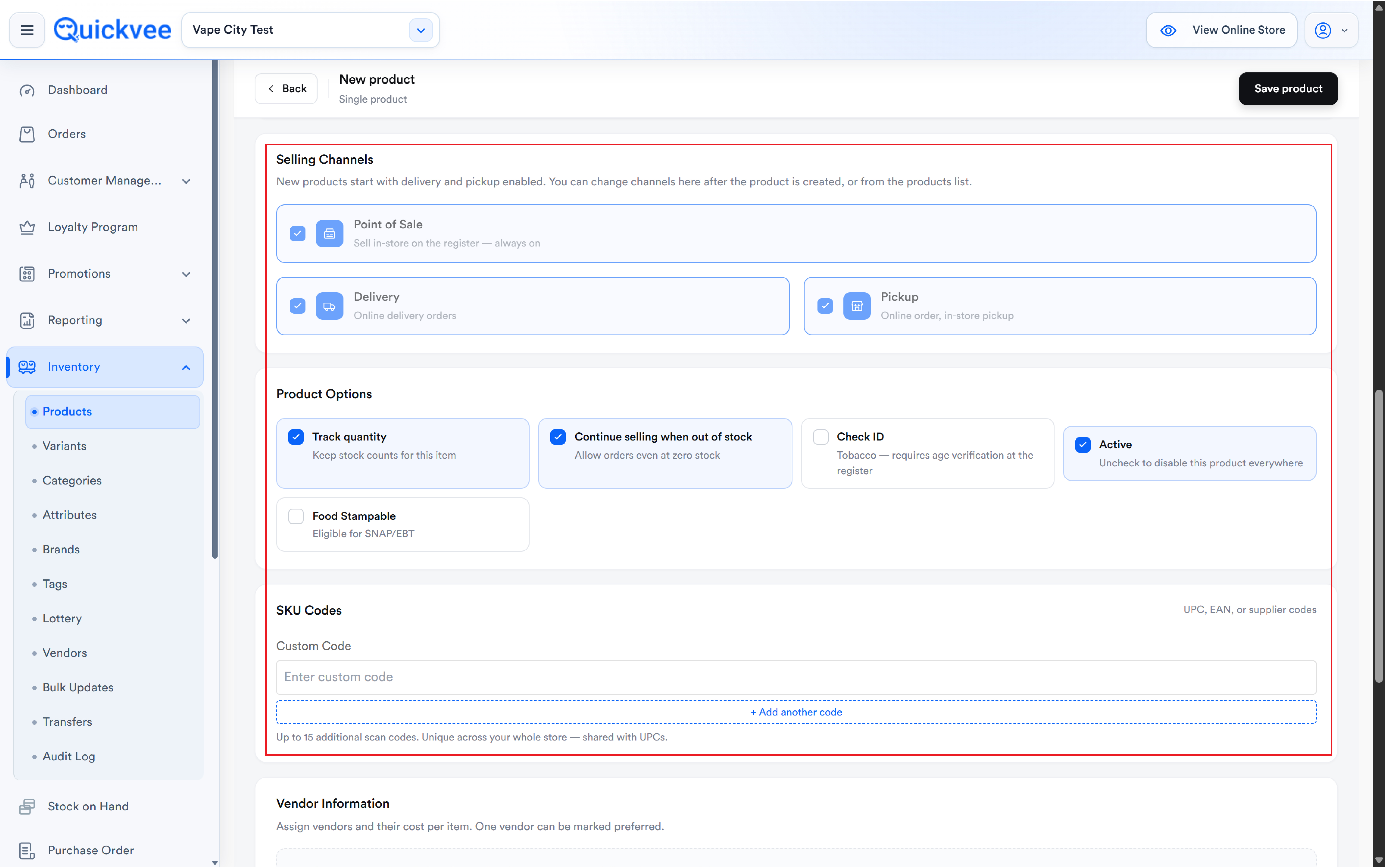
Task: Expand the user account dropdown arrow
Action: [x=1344, y=31]
